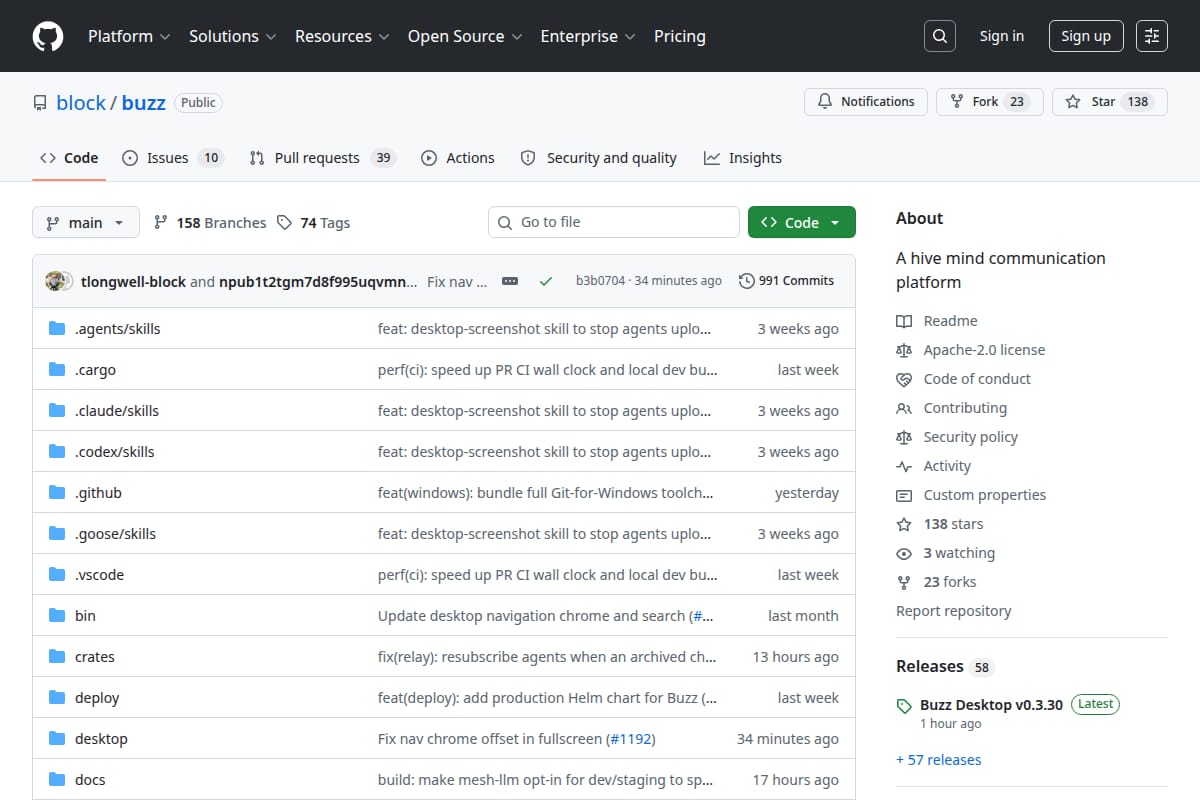Click the note icon beside Custom properties

coord(904,495)
